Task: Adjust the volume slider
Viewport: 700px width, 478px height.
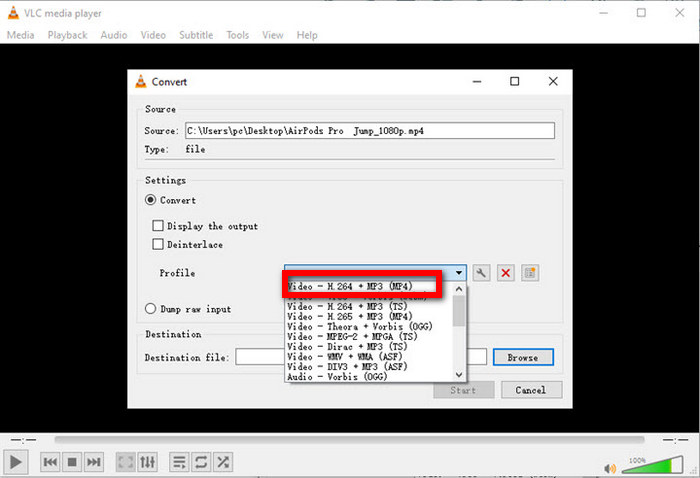Action: click(x=654, y=465)
